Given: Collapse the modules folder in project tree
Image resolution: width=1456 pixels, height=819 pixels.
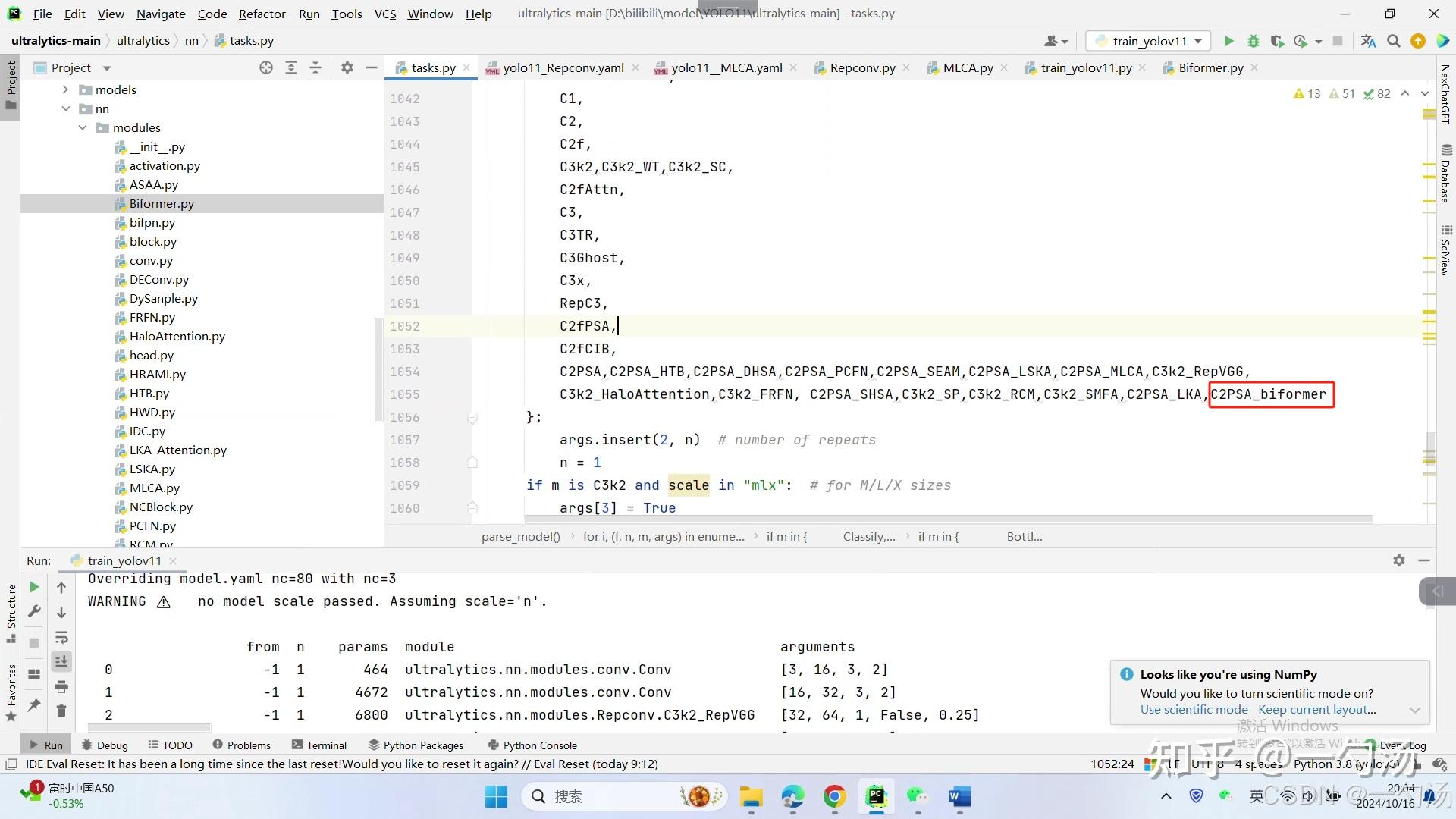Looking at the screenshot, I should [x=83, y=127].
